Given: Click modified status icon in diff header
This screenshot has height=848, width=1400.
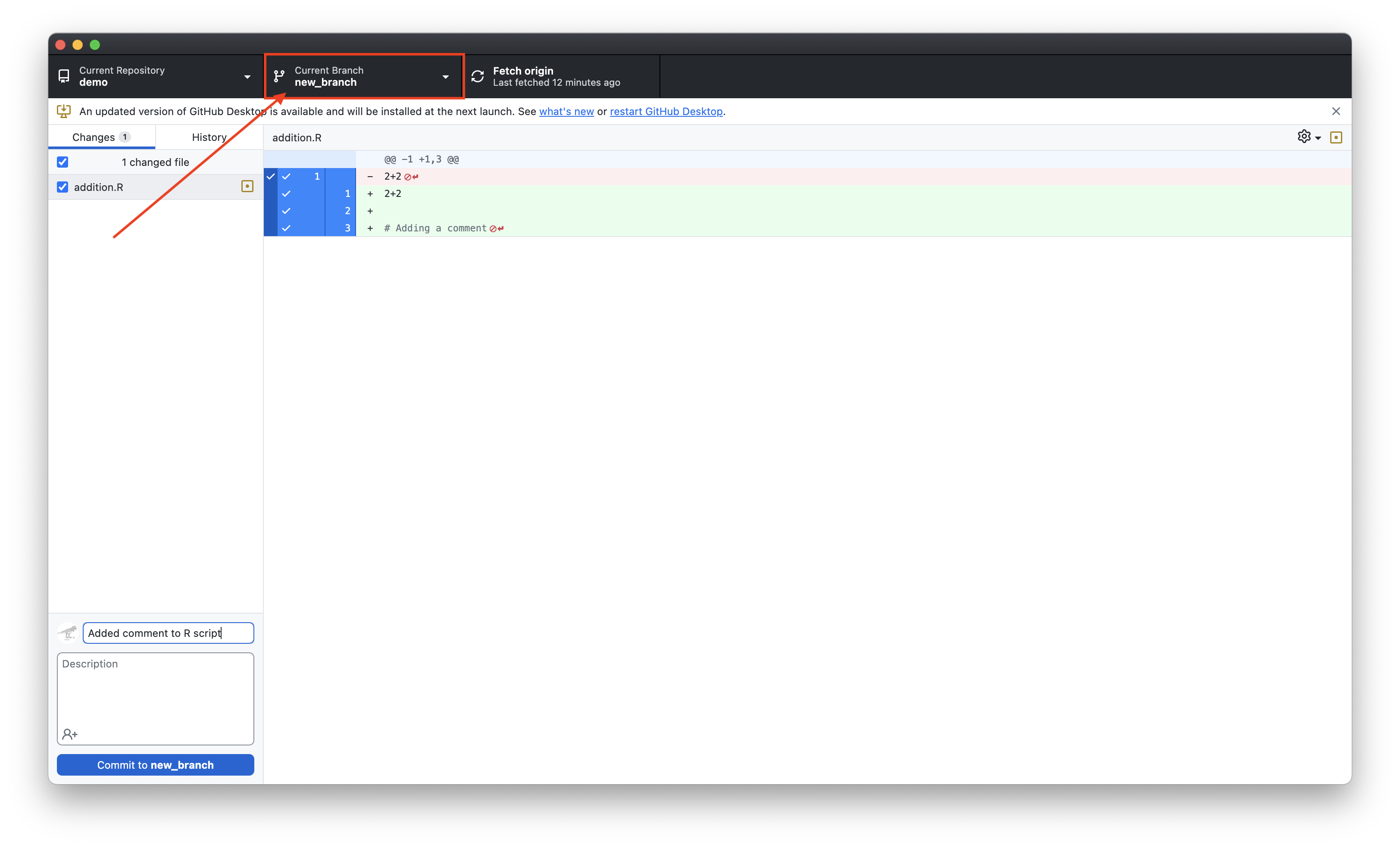Looking at the screenshot, I should pyautogui.click(x=1336, y=137).
